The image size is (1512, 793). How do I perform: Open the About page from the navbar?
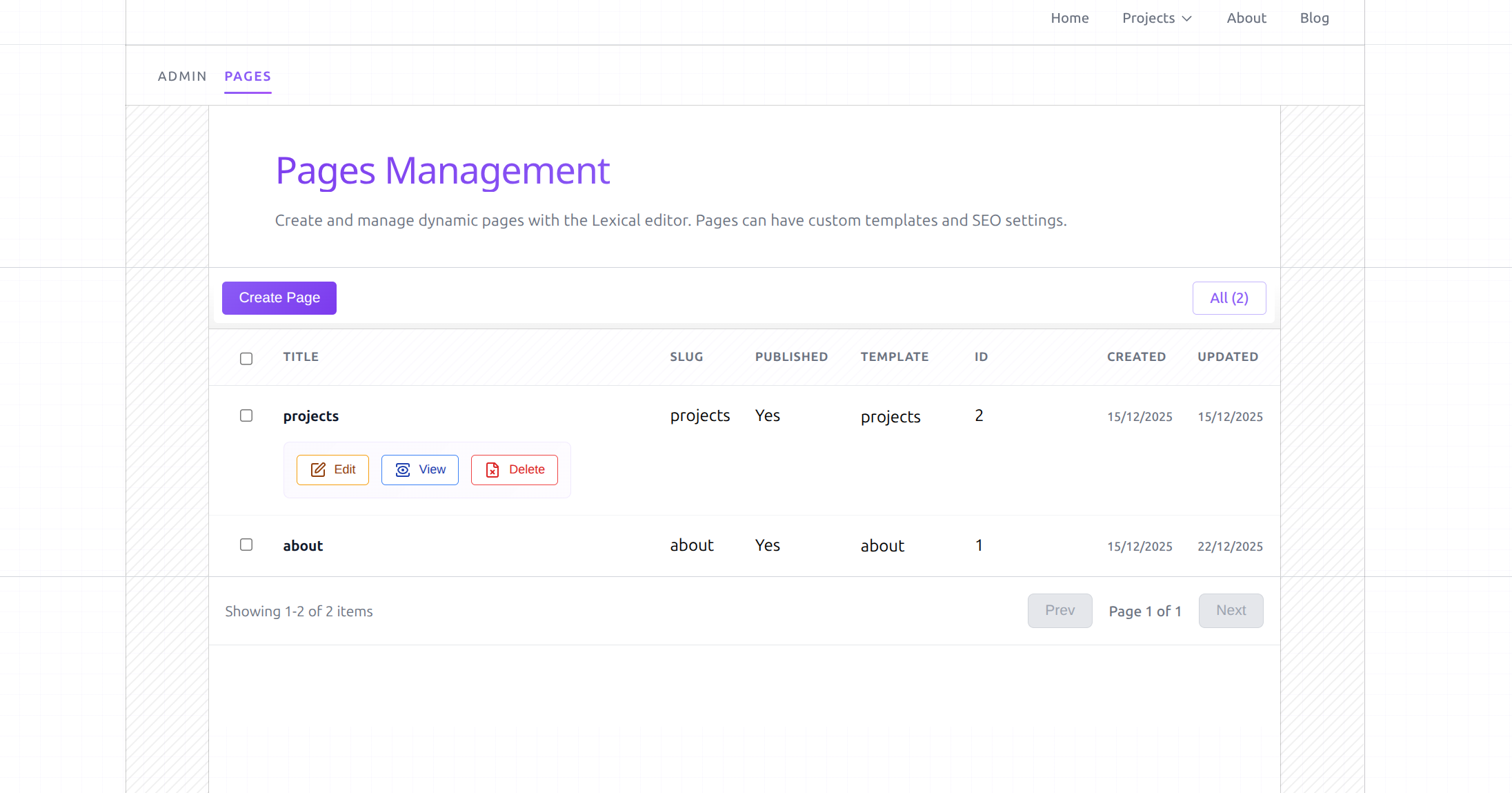pos(1246,18)
